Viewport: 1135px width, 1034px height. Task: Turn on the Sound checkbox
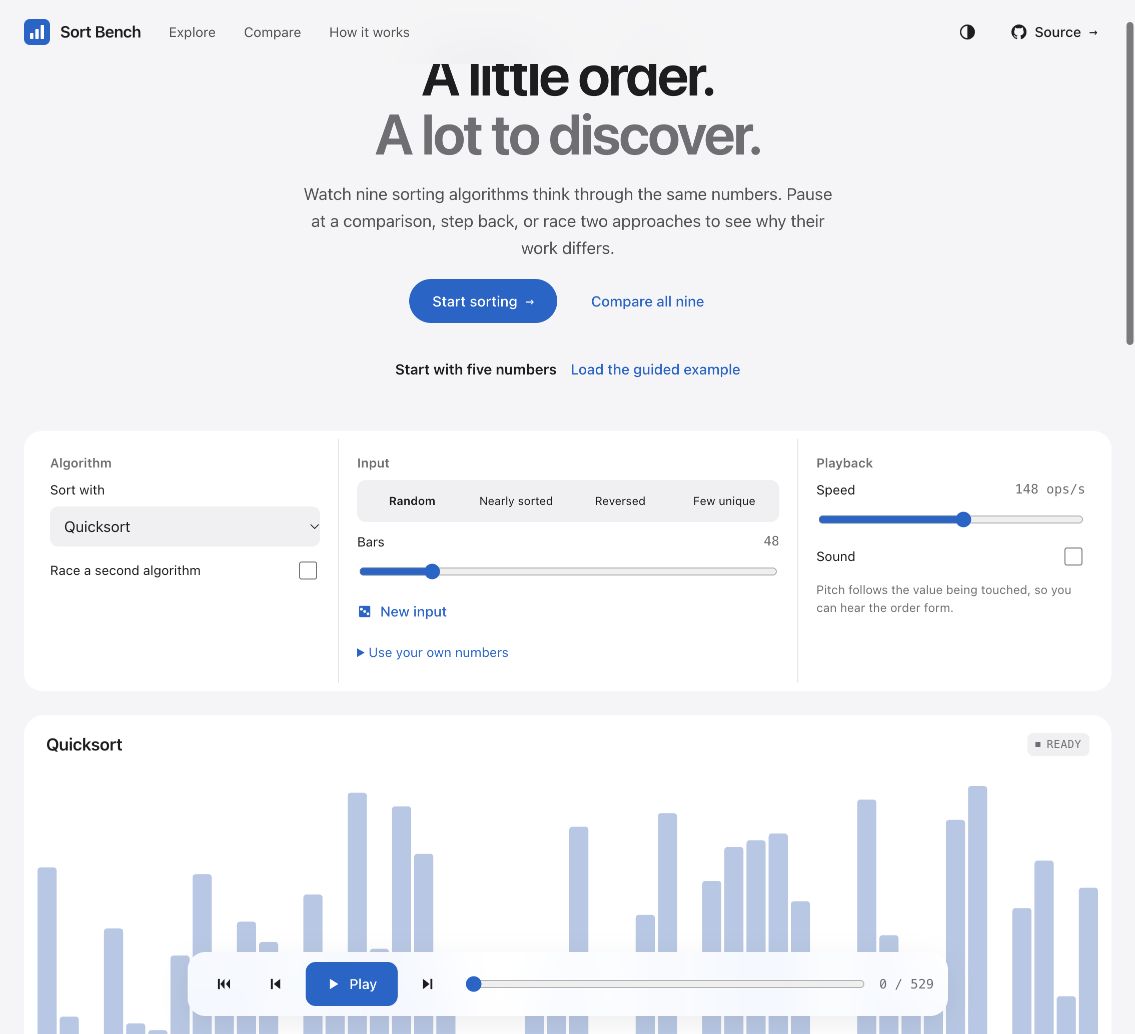point(1073,556)
